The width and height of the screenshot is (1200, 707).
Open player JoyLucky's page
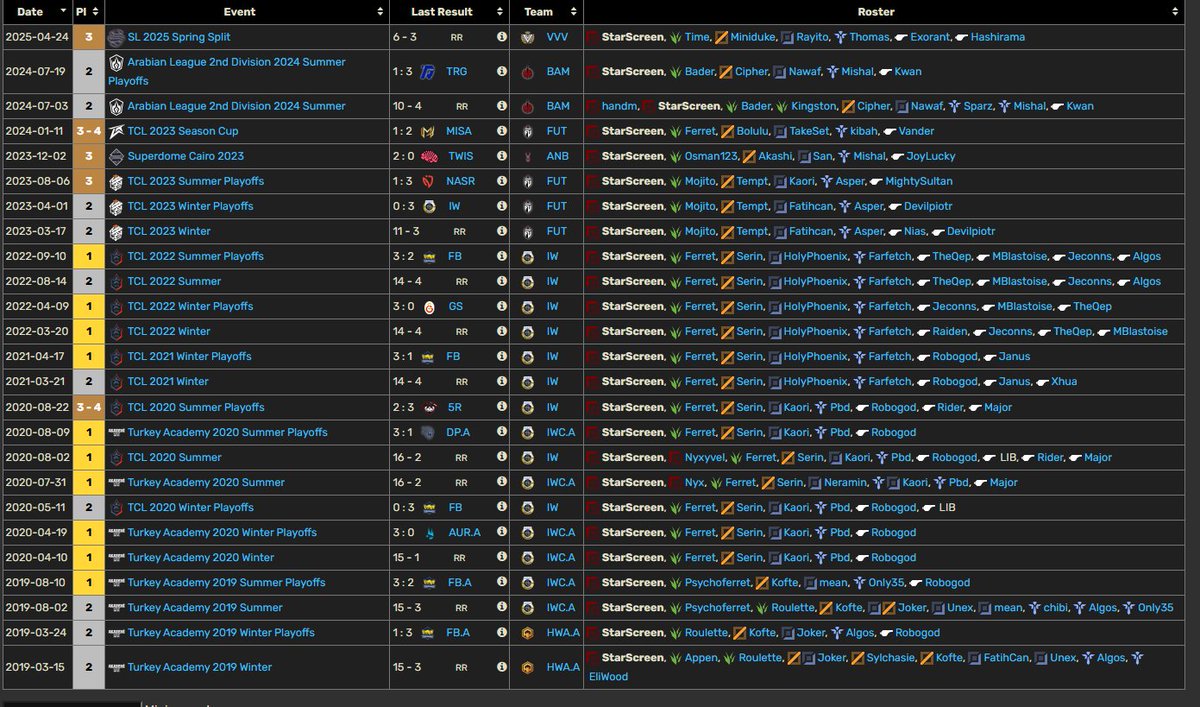click(930, 156)
